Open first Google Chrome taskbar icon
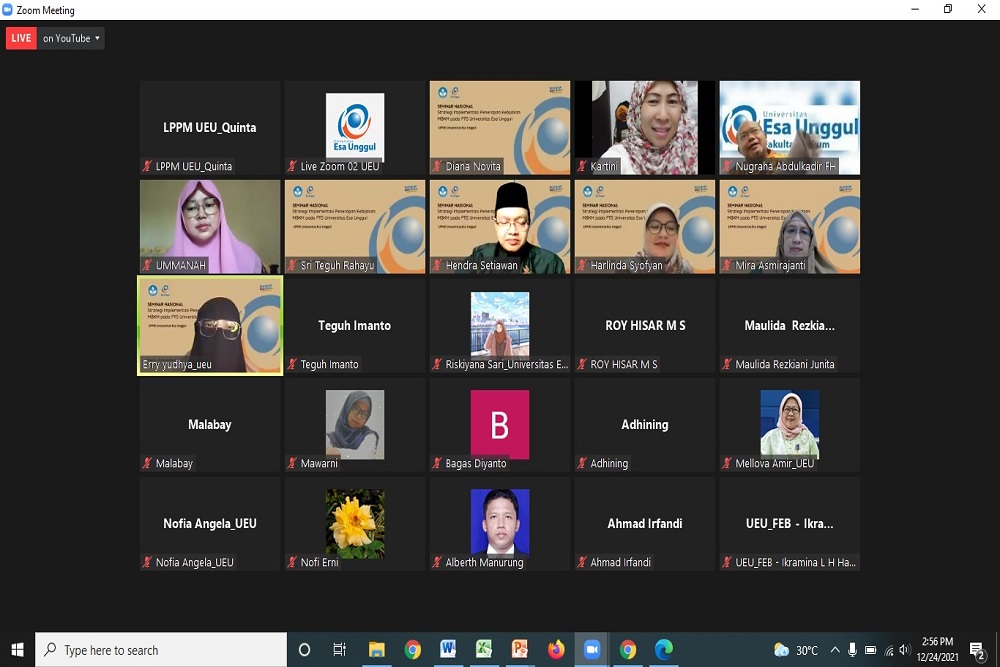Screen dimensions: 1000x667 pos(413,650)
